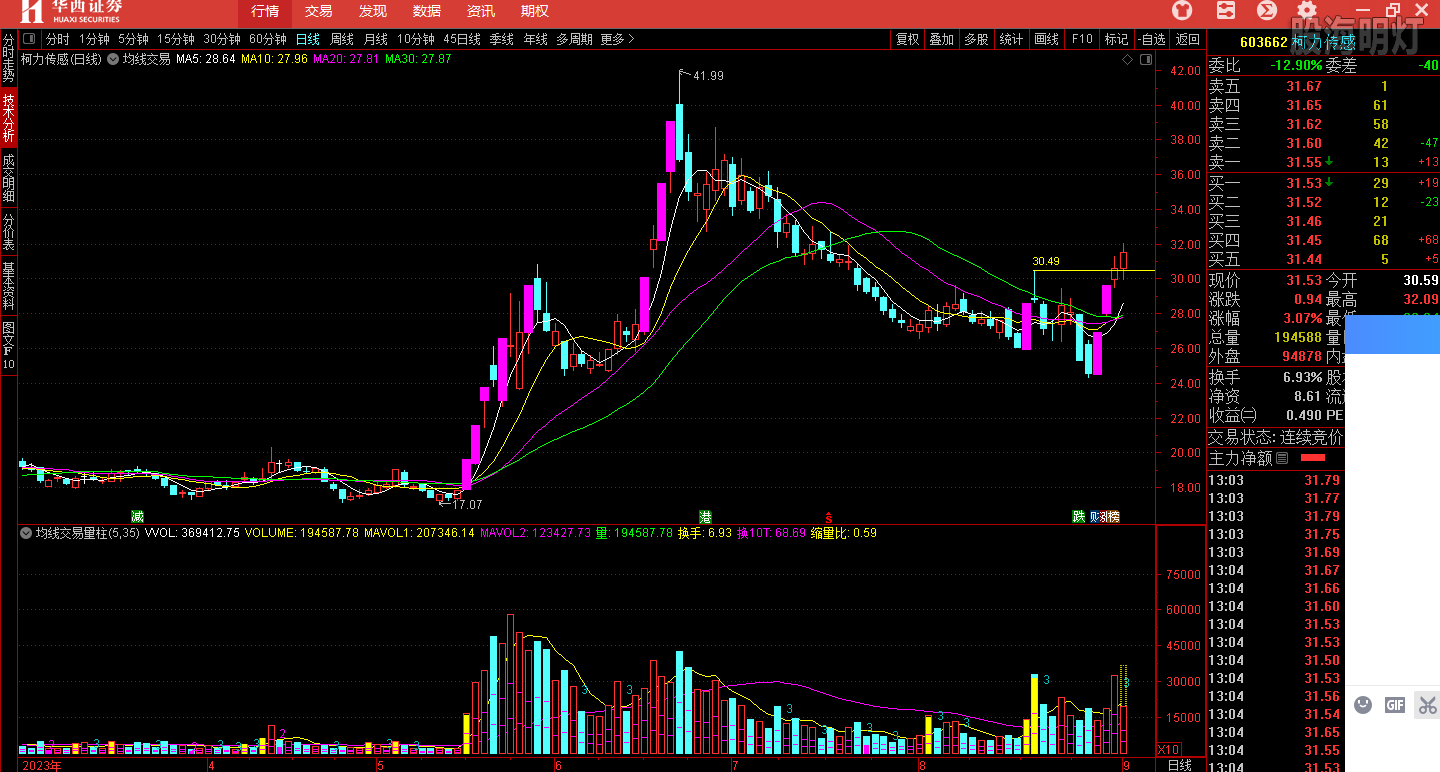The width and height of the screenshot is (1440, 772).
Task: Switch to the 行情 tab
Action: [x=265, y=12]
